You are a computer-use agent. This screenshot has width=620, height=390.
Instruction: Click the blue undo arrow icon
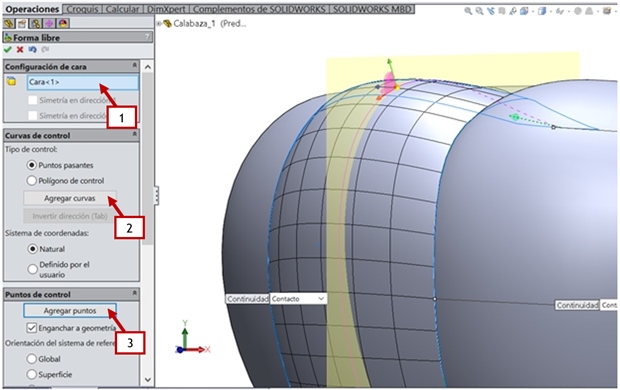pos(32,49)
